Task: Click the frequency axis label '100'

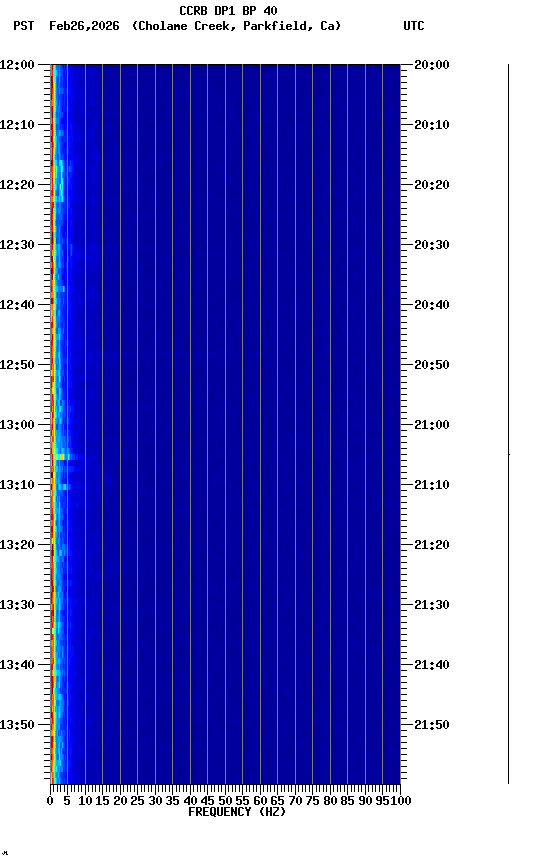Action: (x=401, y=801)
